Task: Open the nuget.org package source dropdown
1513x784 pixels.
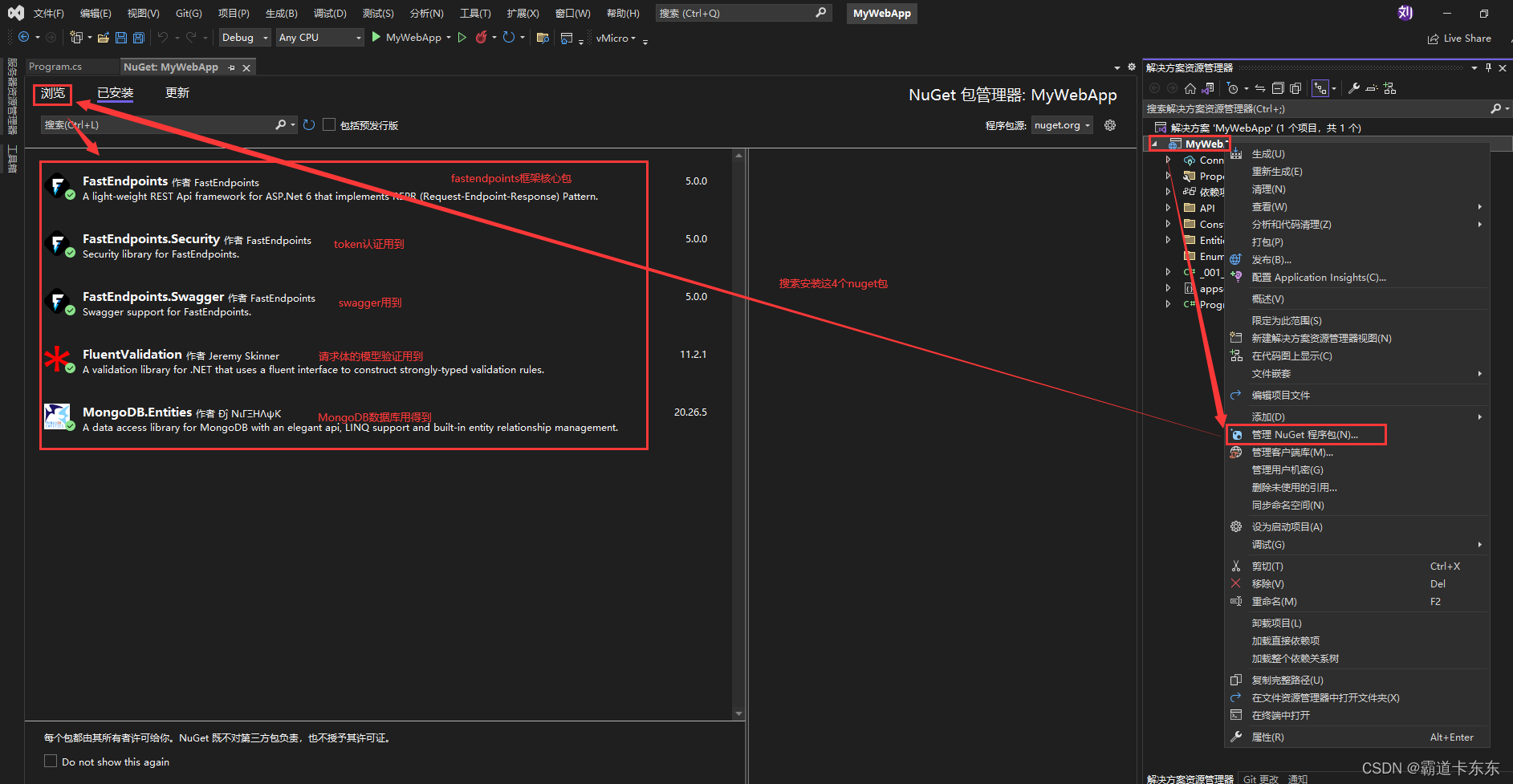Action: (x=1062, y=125)
